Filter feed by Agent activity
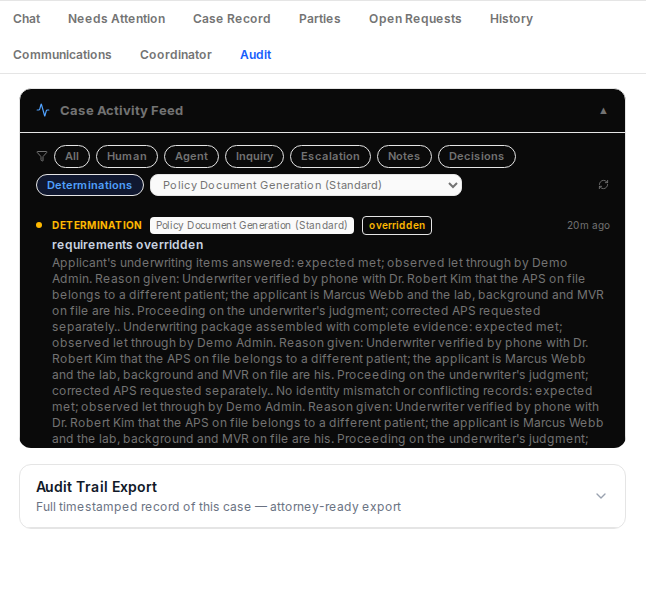The height and width of the screenshot is (605, 646). [191, 157]
